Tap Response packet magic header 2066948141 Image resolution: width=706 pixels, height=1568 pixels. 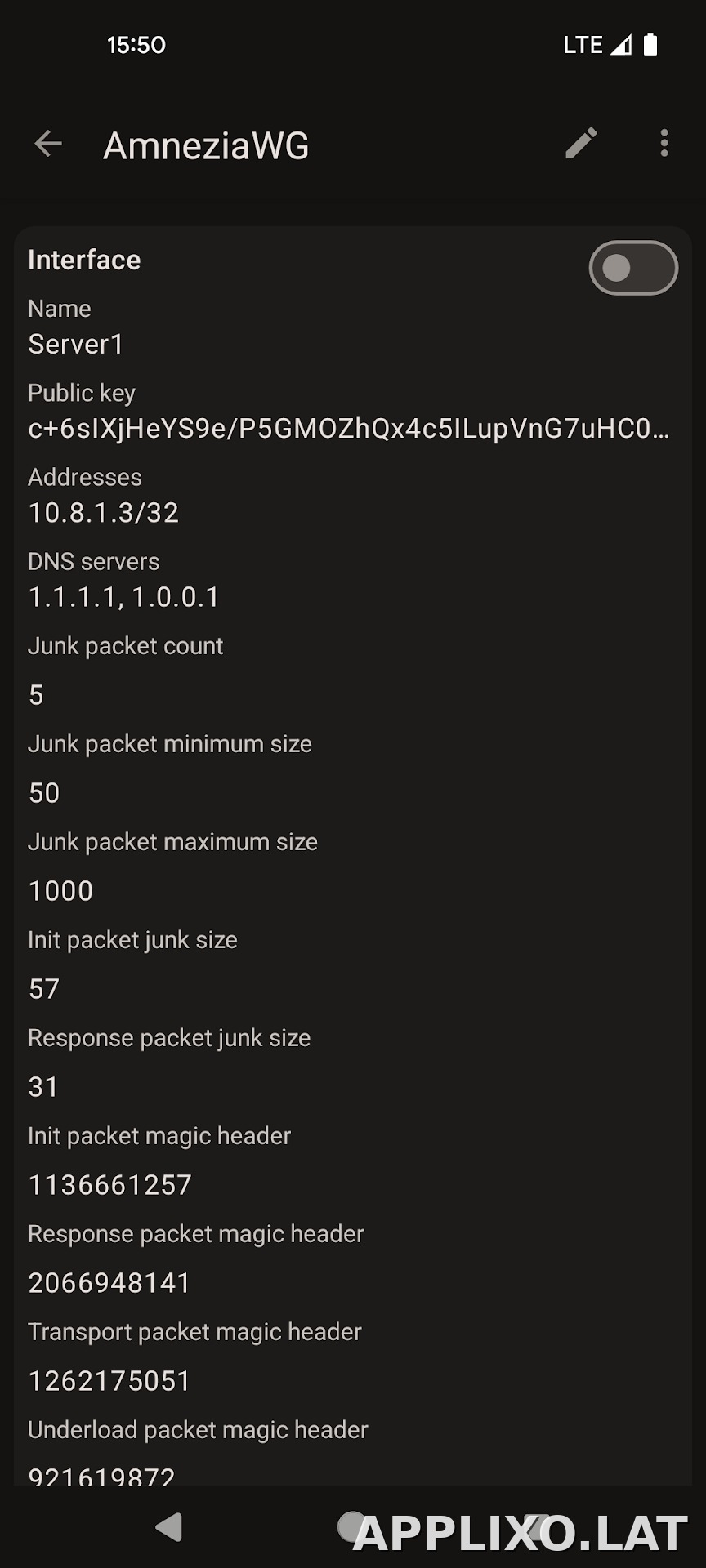click(109, 1283)
